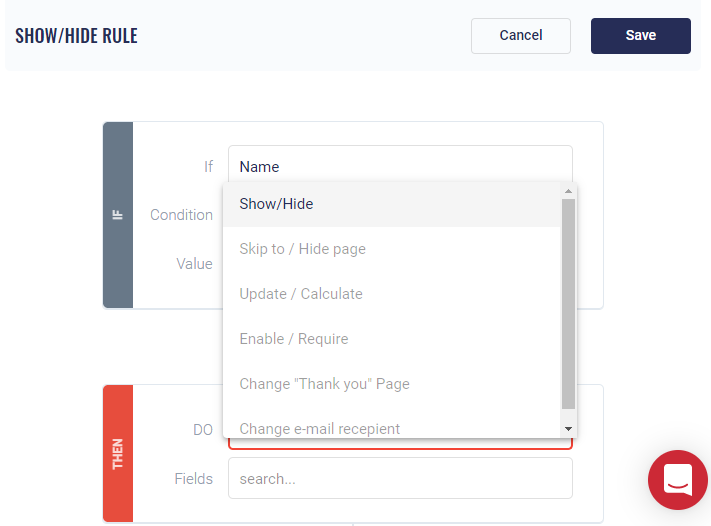Click the dropdown list's scroll-down arrow

[568, 429]
